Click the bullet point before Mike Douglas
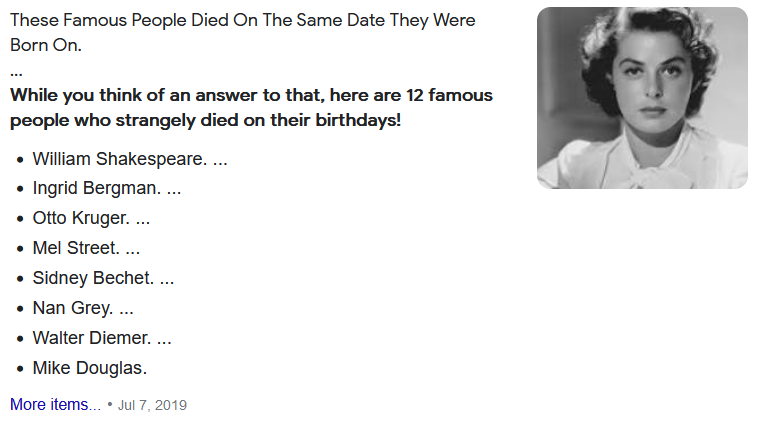 click(20, 369)
